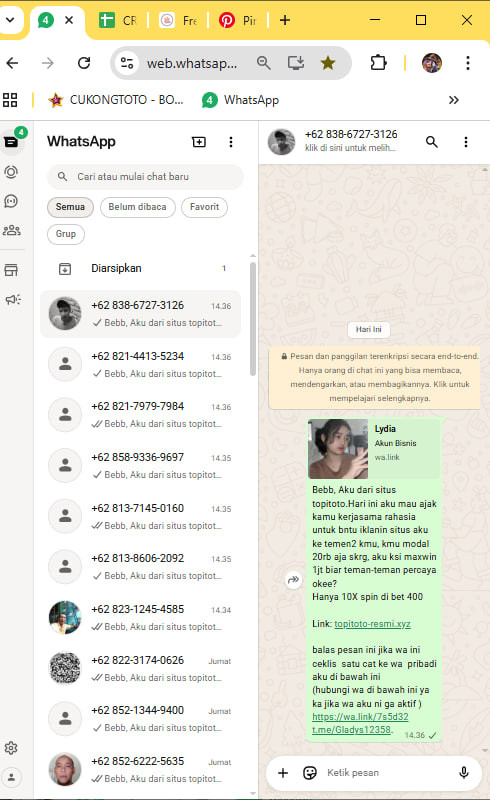
Task: Open the emoji and sticker picker
Action: tap(310, 773)
